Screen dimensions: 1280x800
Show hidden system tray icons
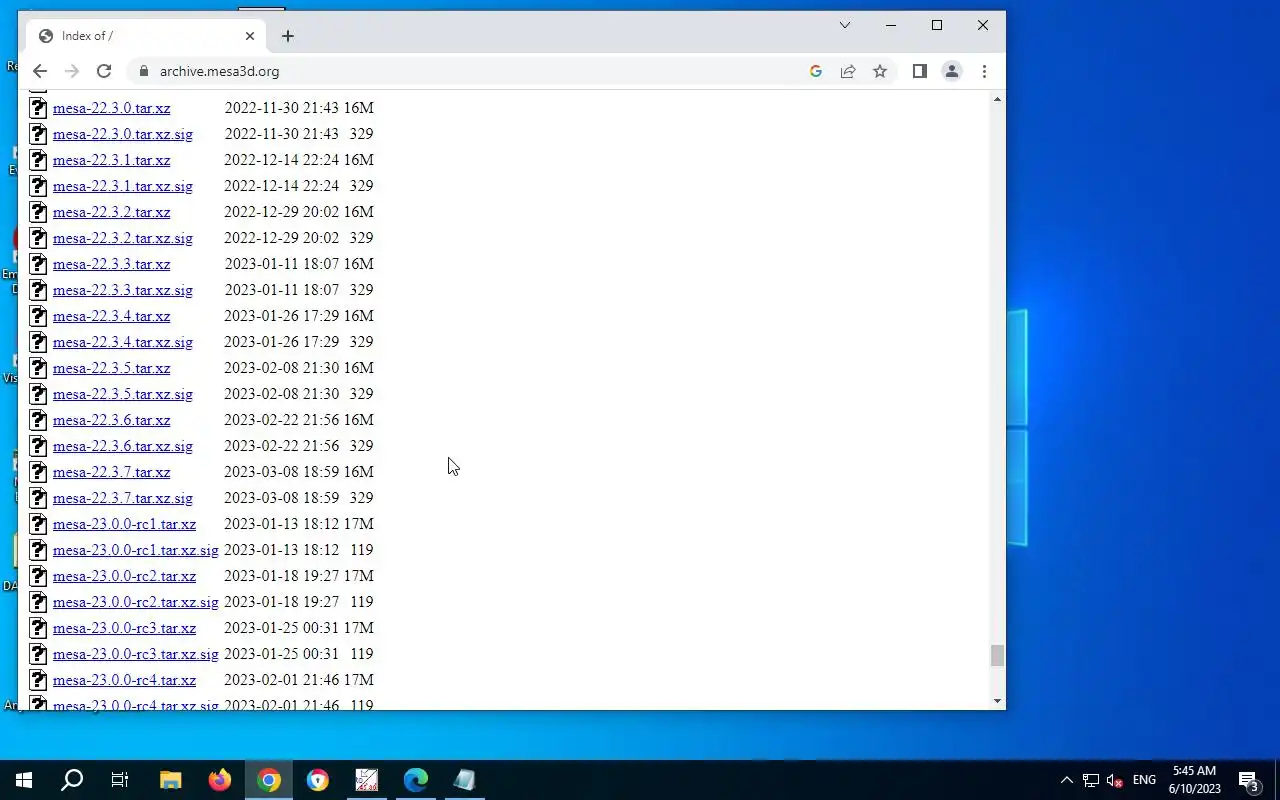[x=1066, y=780]
